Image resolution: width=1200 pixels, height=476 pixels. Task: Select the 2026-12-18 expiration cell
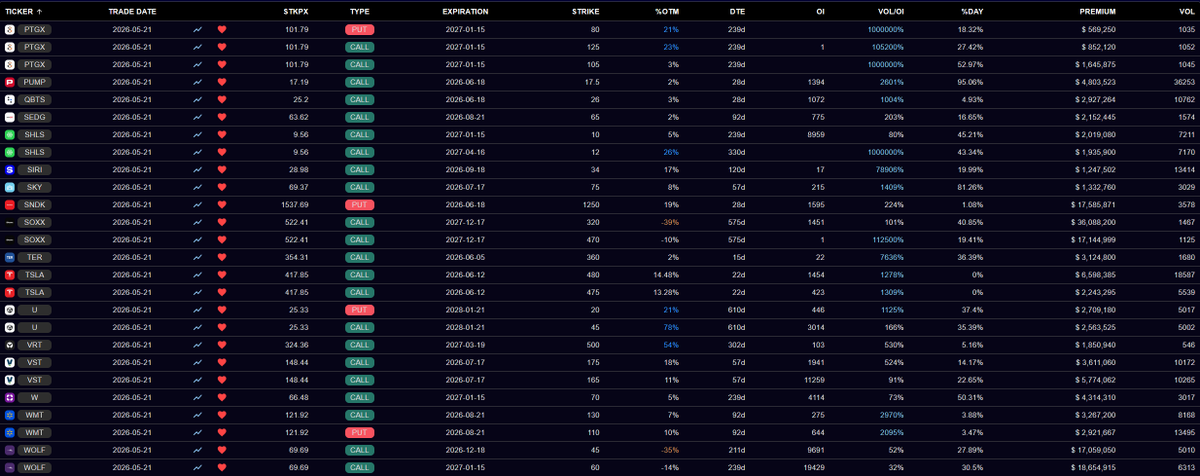(x=466, y=450)
